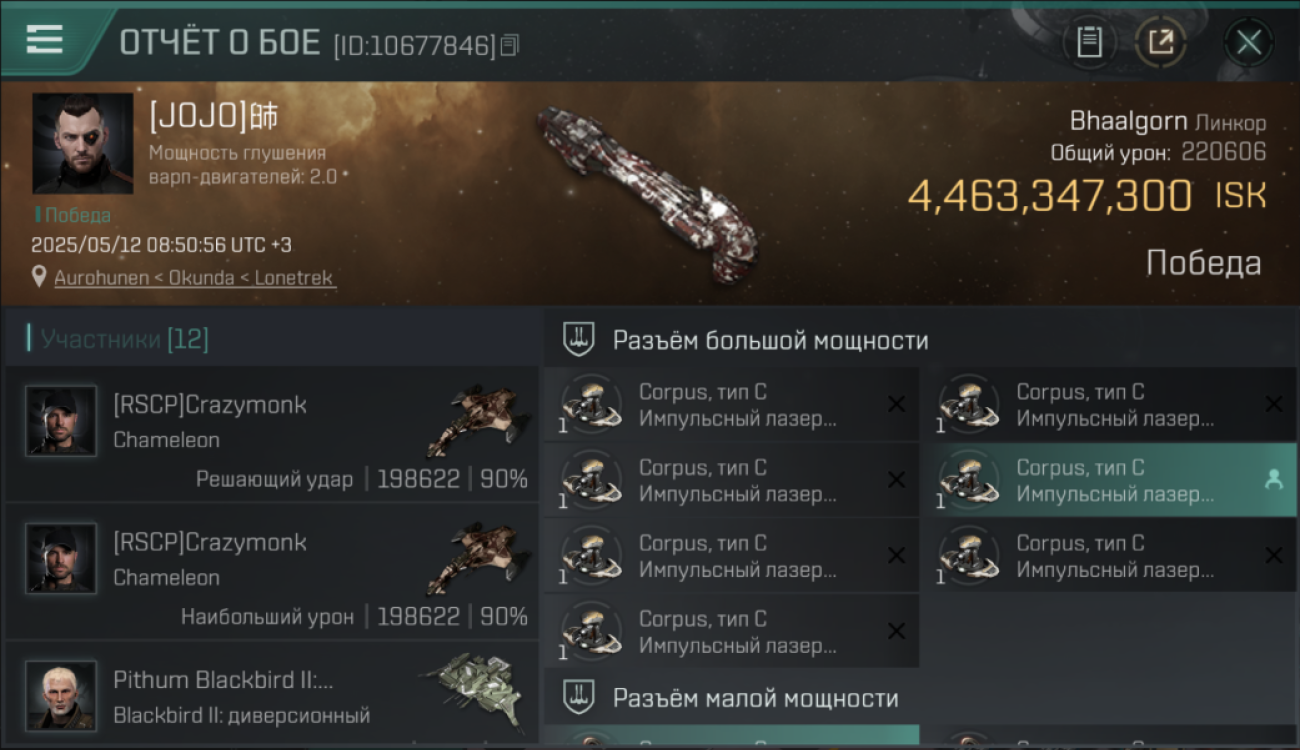This screenshot has height=750, width=1300.
Task: Click the location pin icon
Action: (x=39, y=277)
